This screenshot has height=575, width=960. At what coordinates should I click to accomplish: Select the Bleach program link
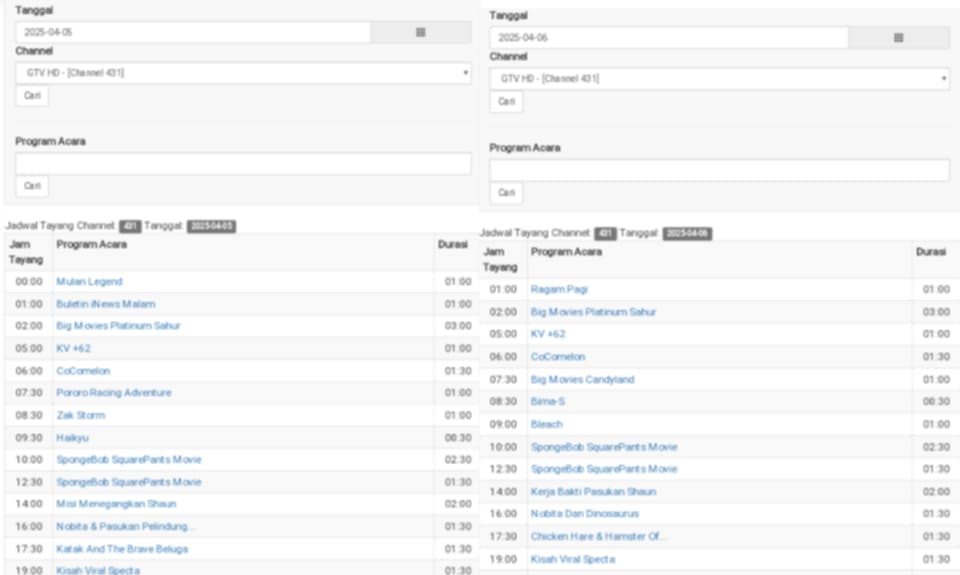(x=546, y=424)
